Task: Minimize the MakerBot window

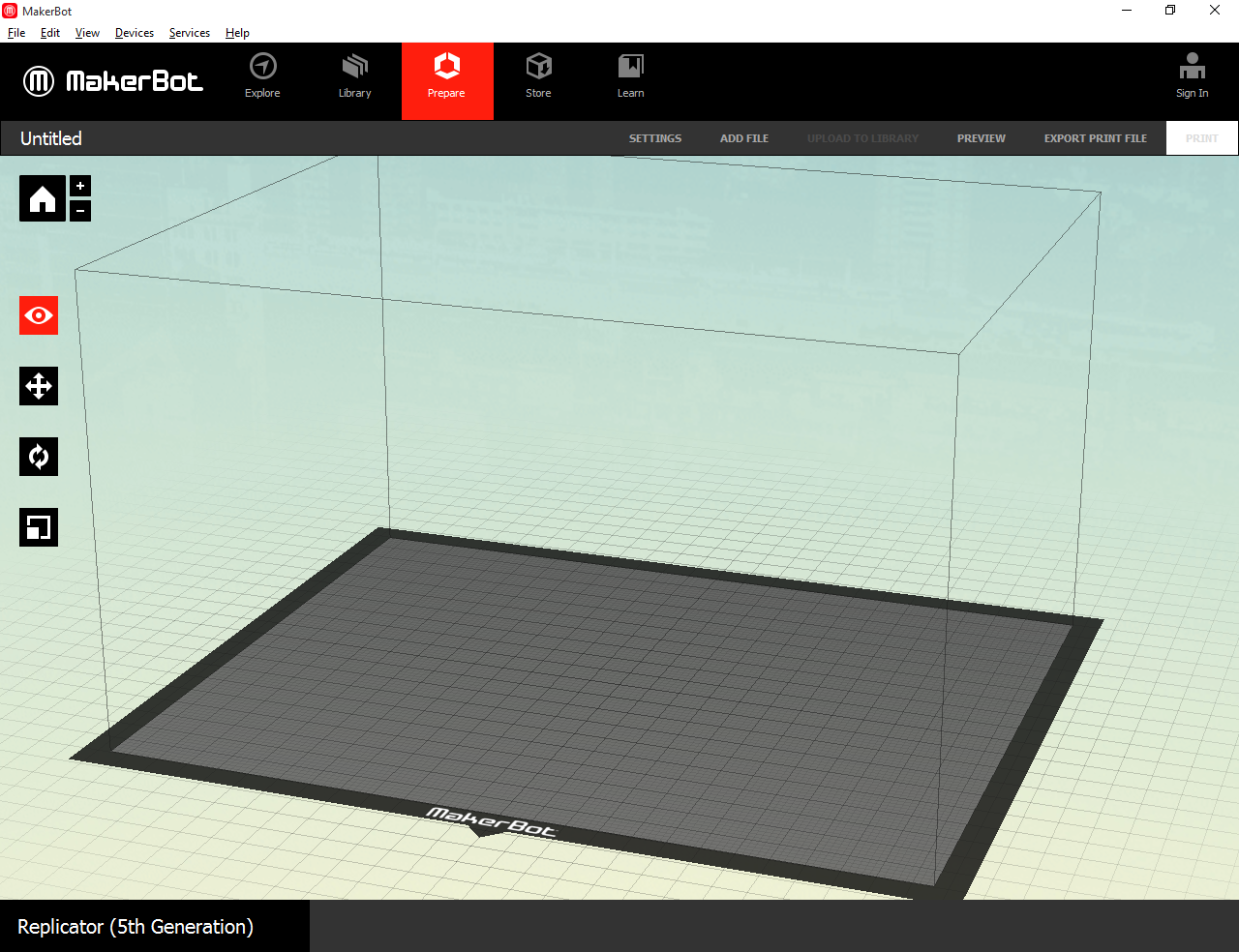Action: 1127,11
